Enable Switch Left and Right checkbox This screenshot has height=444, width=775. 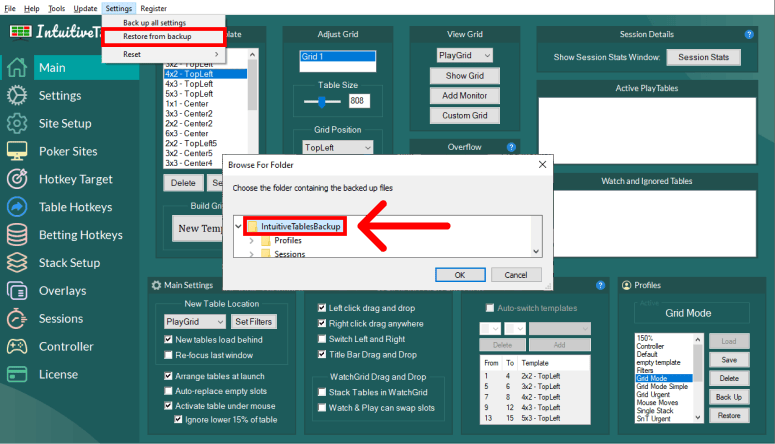click(322, 339)
